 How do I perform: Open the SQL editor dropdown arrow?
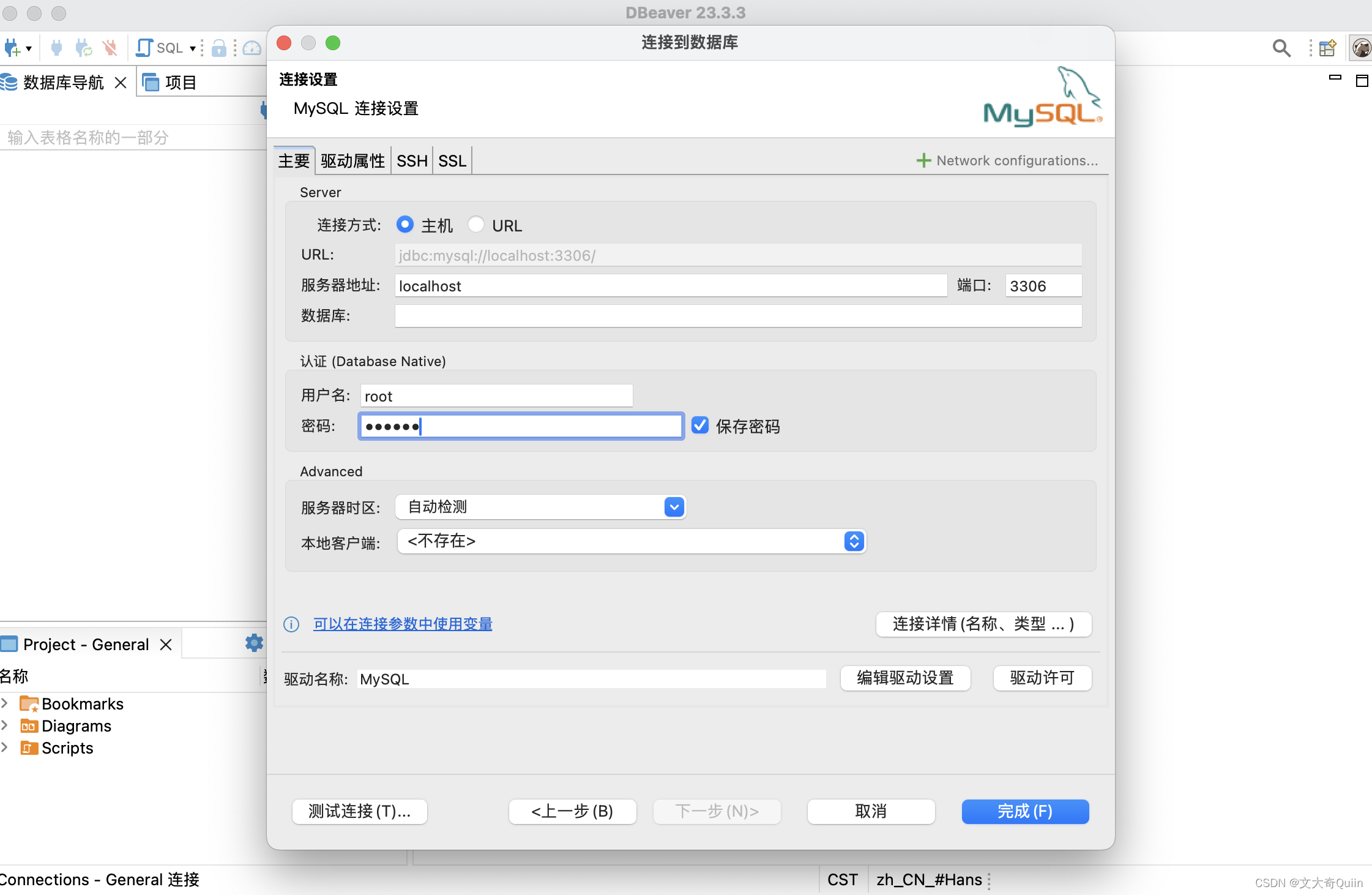[192, 49]
